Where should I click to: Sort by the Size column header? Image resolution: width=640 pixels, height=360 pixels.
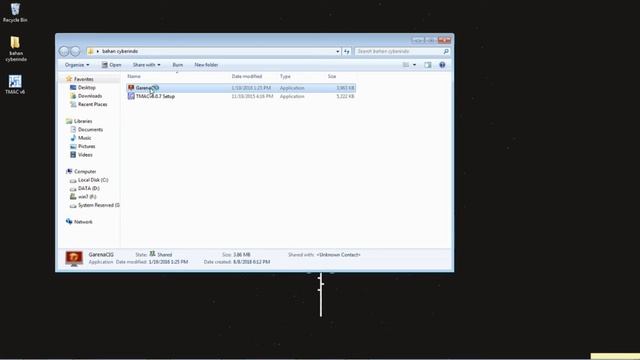point(332,76)
